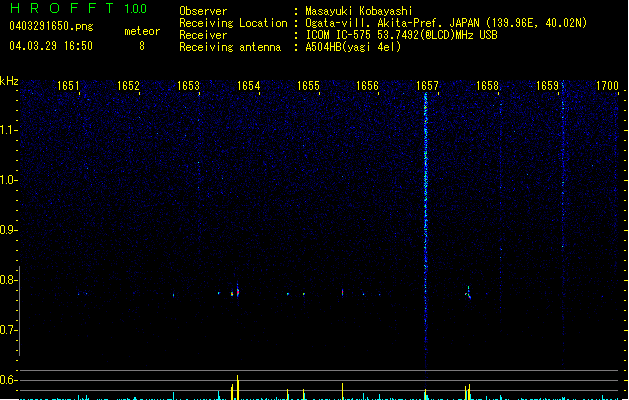
Task: Click the 1651 time axis label
Action: pos(68,86)
